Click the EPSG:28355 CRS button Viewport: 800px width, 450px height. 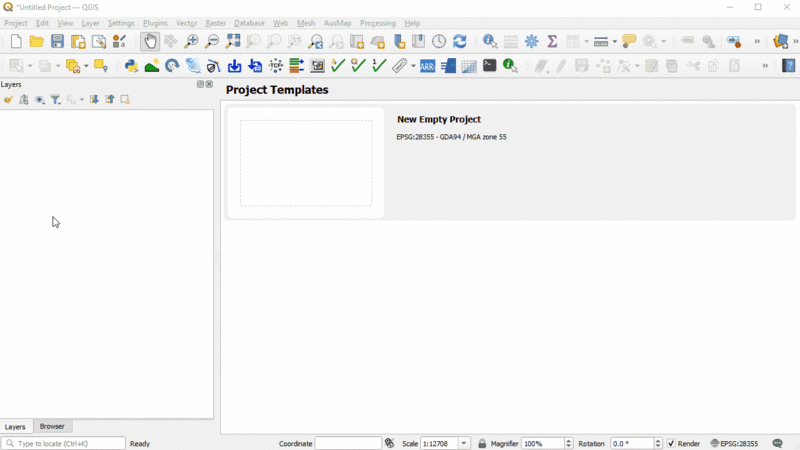(734, 443)
